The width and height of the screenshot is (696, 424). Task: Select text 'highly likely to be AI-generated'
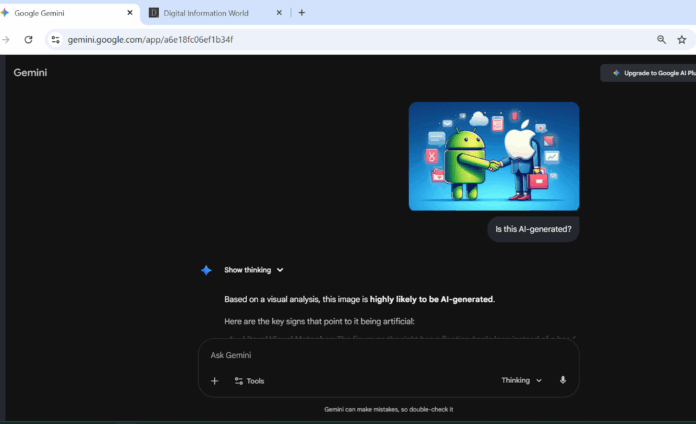431,299
